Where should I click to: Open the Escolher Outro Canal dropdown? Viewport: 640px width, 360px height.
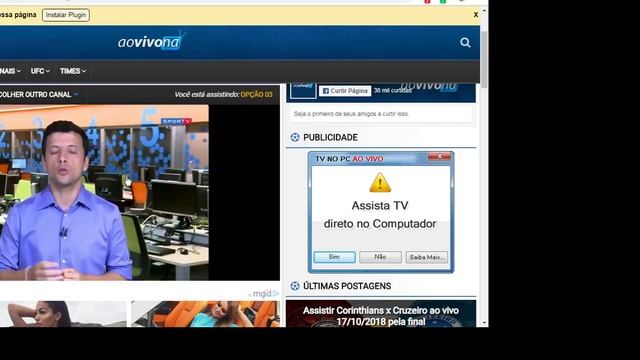(x=39, y=94)
